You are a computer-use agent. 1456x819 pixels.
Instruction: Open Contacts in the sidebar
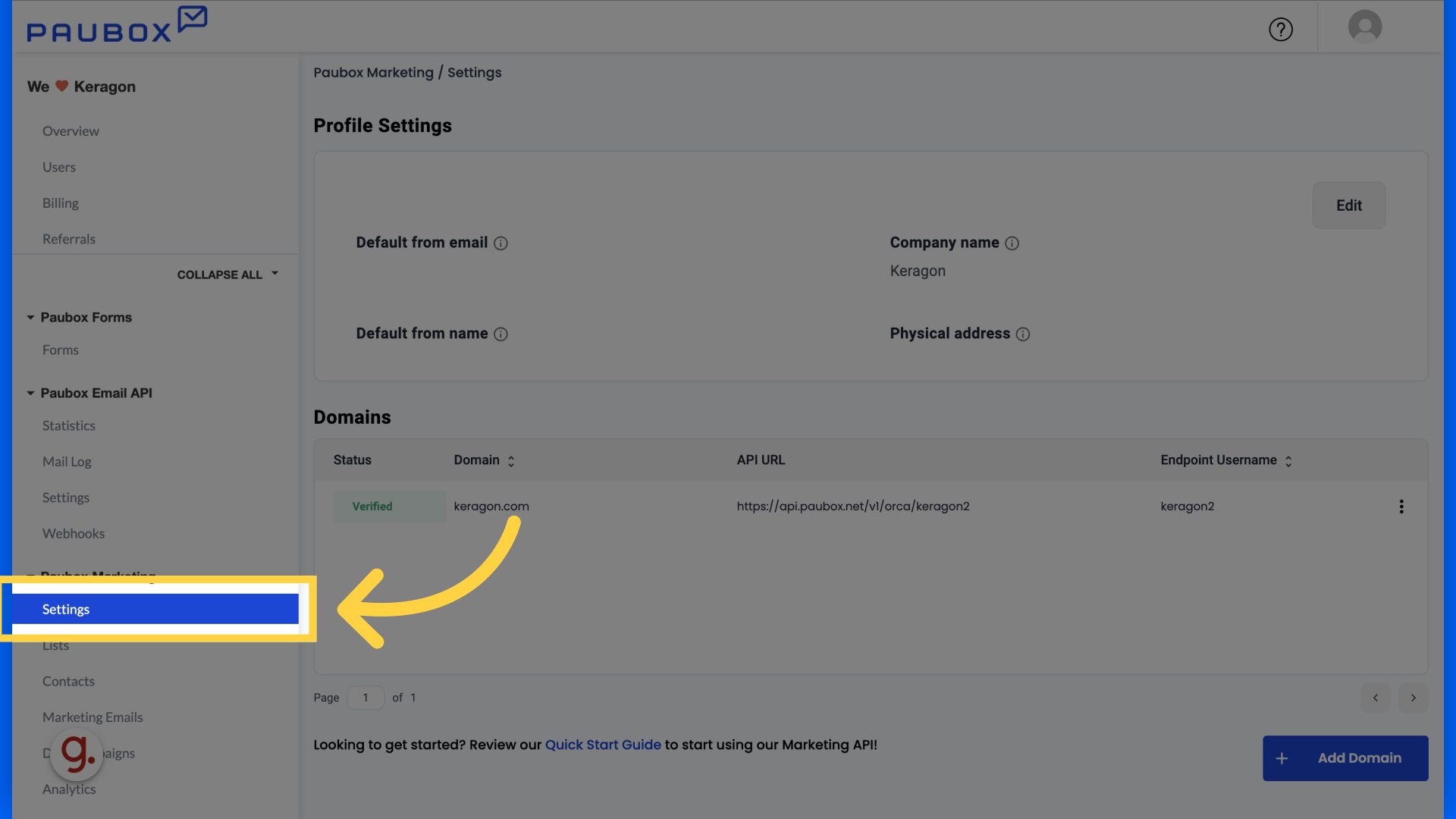pos(68,682)
